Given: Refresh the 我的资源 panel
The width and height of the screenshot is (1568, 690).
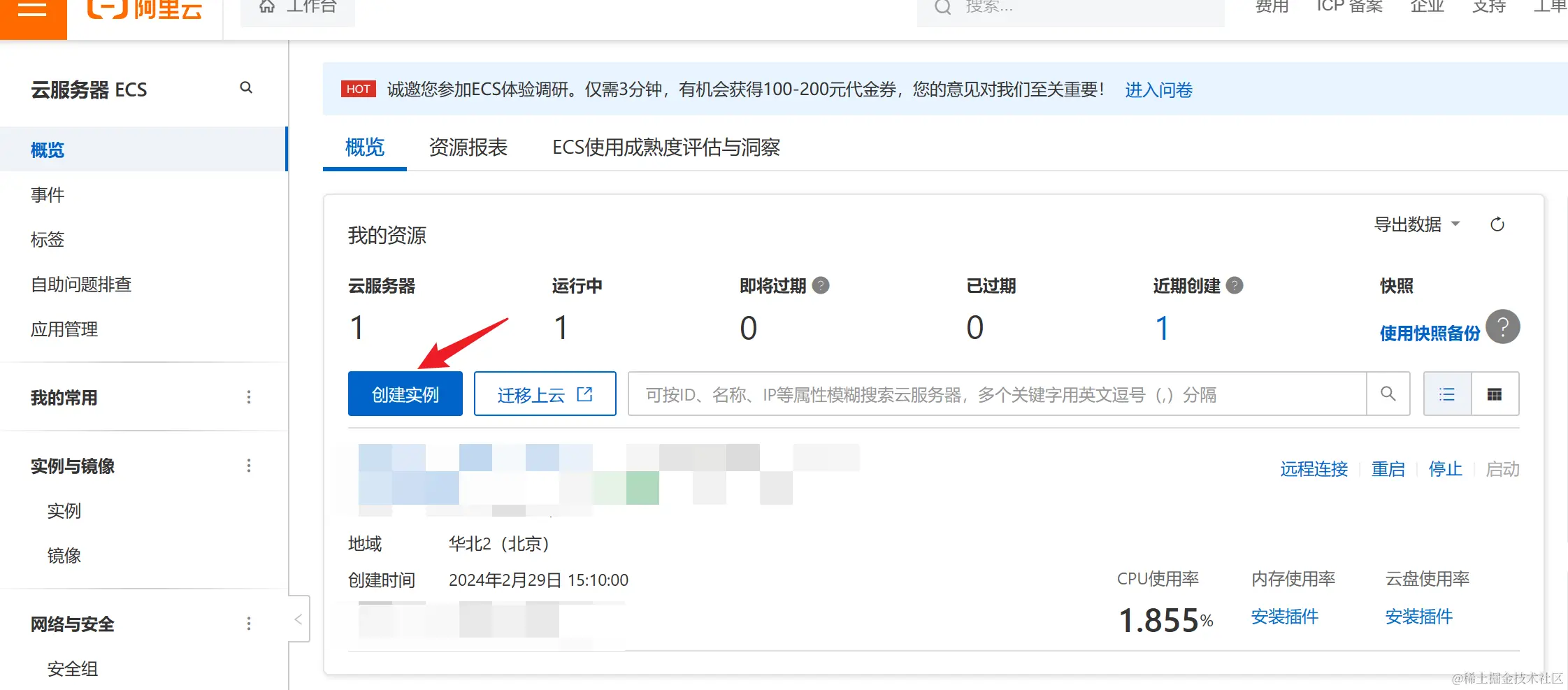Looking at the screenshot, I should [1497, 224].
